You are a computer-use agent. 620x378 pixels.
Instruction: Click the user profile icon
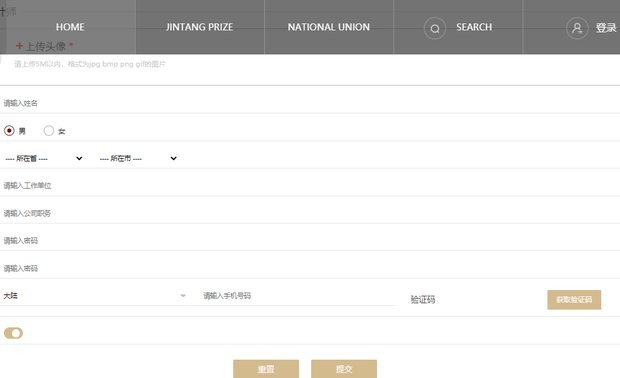[x=577, y=28]
